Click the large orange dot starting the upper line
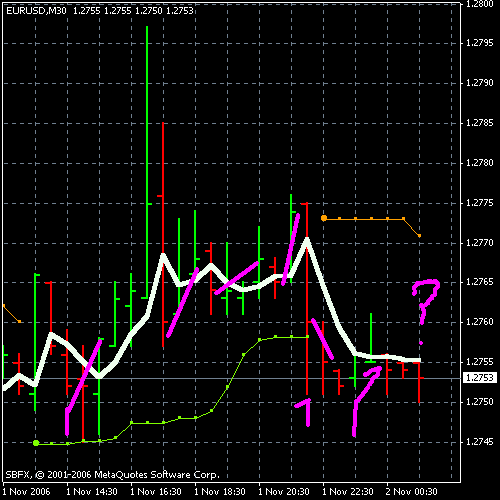500x500 pixels. coord(324,218)
